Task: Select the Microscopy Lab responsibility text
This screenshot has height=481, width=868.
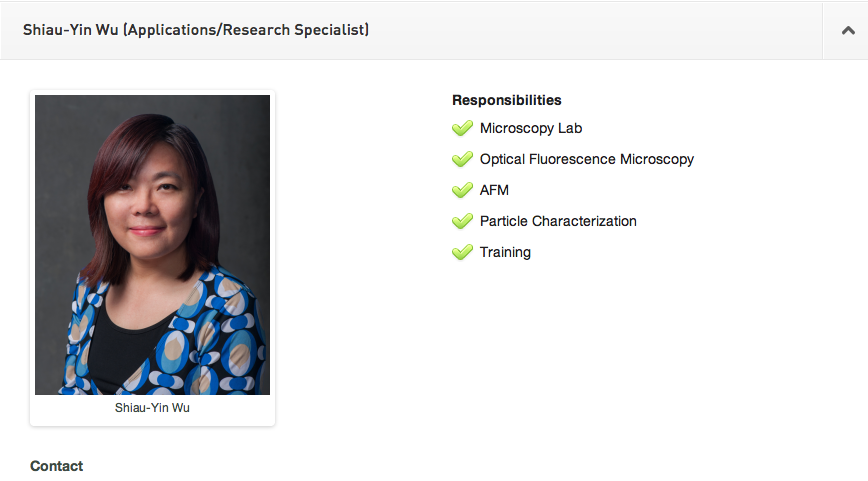Action: [x=530, y=128]
